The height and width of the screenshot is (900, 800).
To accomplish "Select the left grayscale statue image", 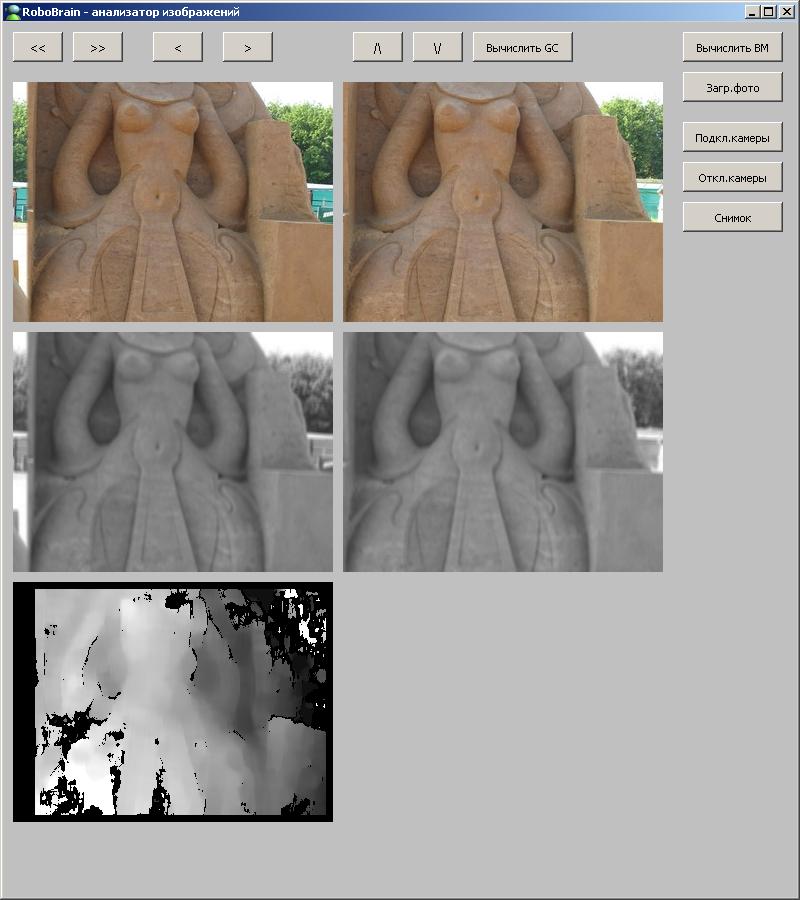I will pyautogui.click(x=173, y=452).
